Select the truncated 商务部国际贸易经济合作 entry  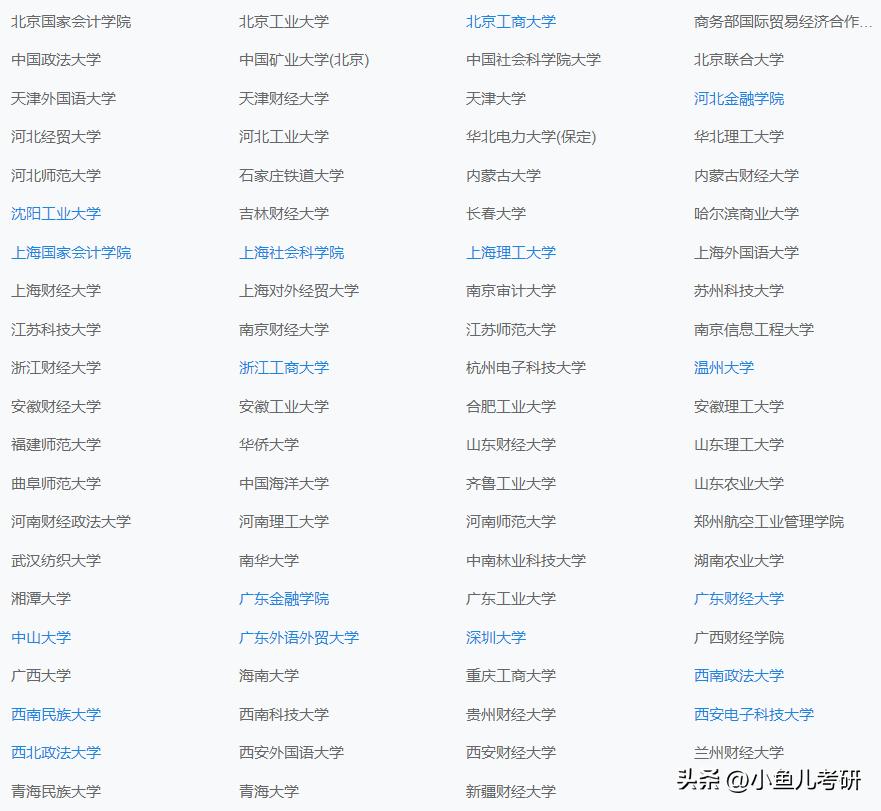pos(783,22)
